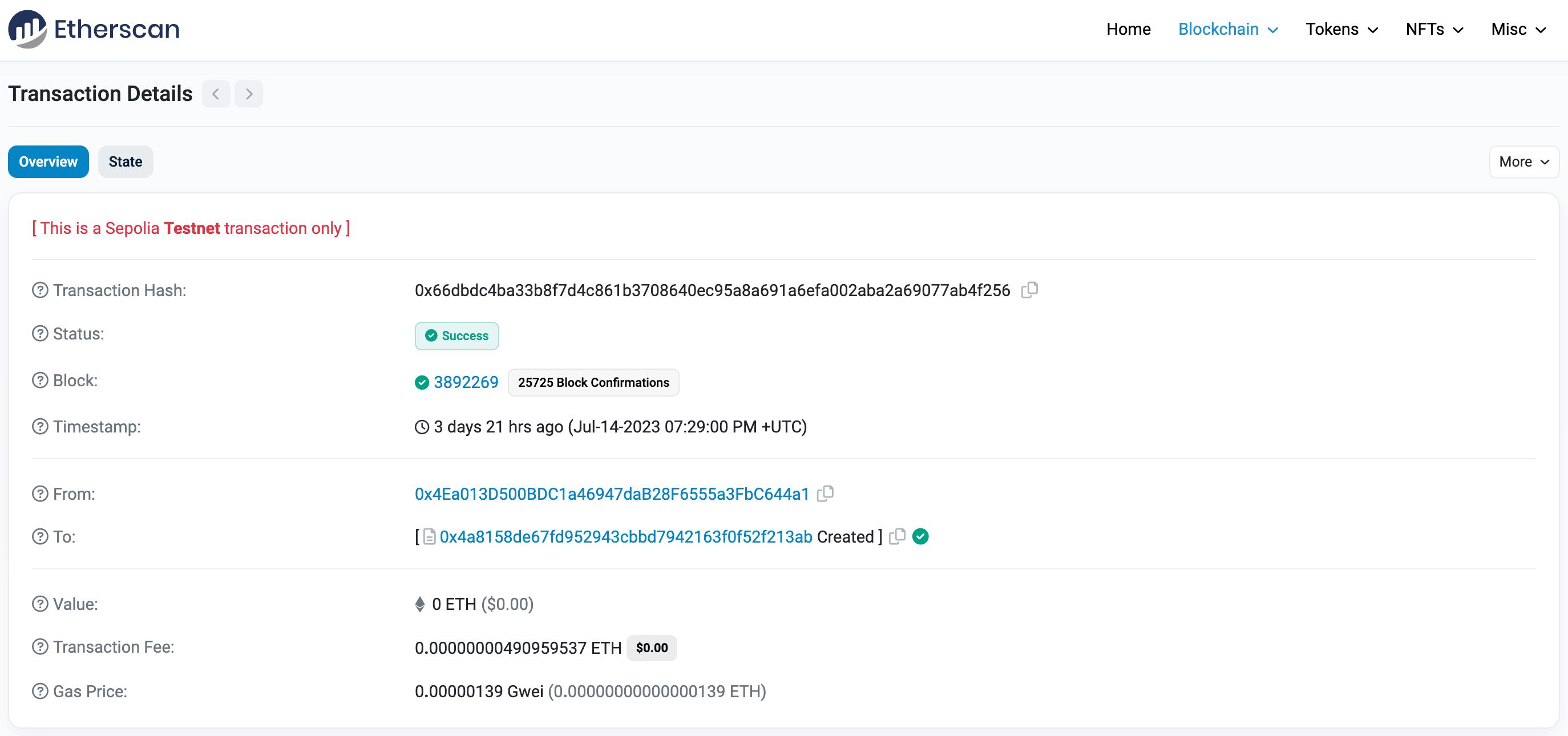Viewport: 1568px width, 736px height.
Task: Click green check icon after Created contract
Action: click(920, 536)
